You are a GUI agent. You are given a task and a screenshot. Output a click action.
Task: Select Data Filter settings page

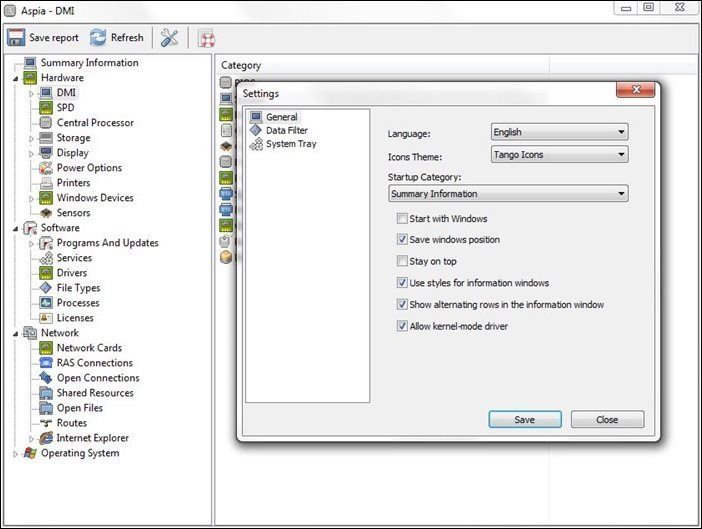click(287, 130)
